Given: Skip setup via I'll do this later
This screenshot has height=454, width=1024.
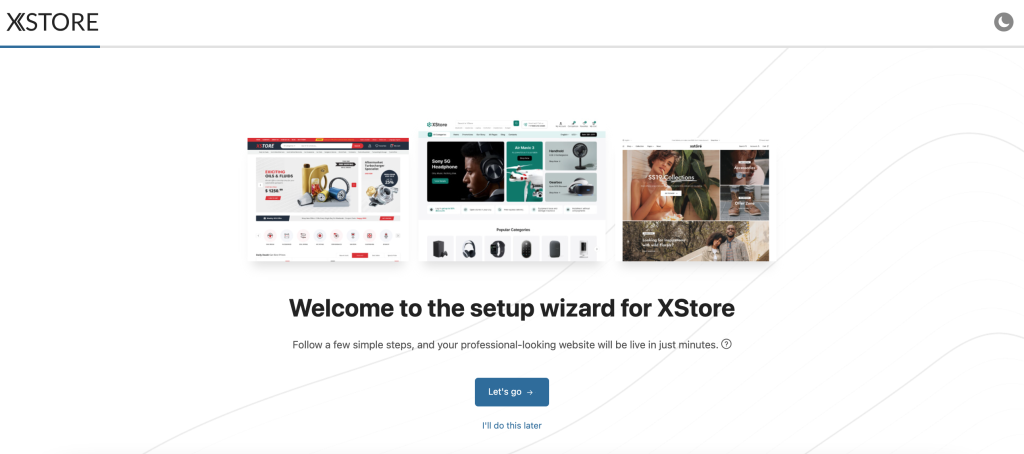Looking at the screenshot, I should coord(511,425).
